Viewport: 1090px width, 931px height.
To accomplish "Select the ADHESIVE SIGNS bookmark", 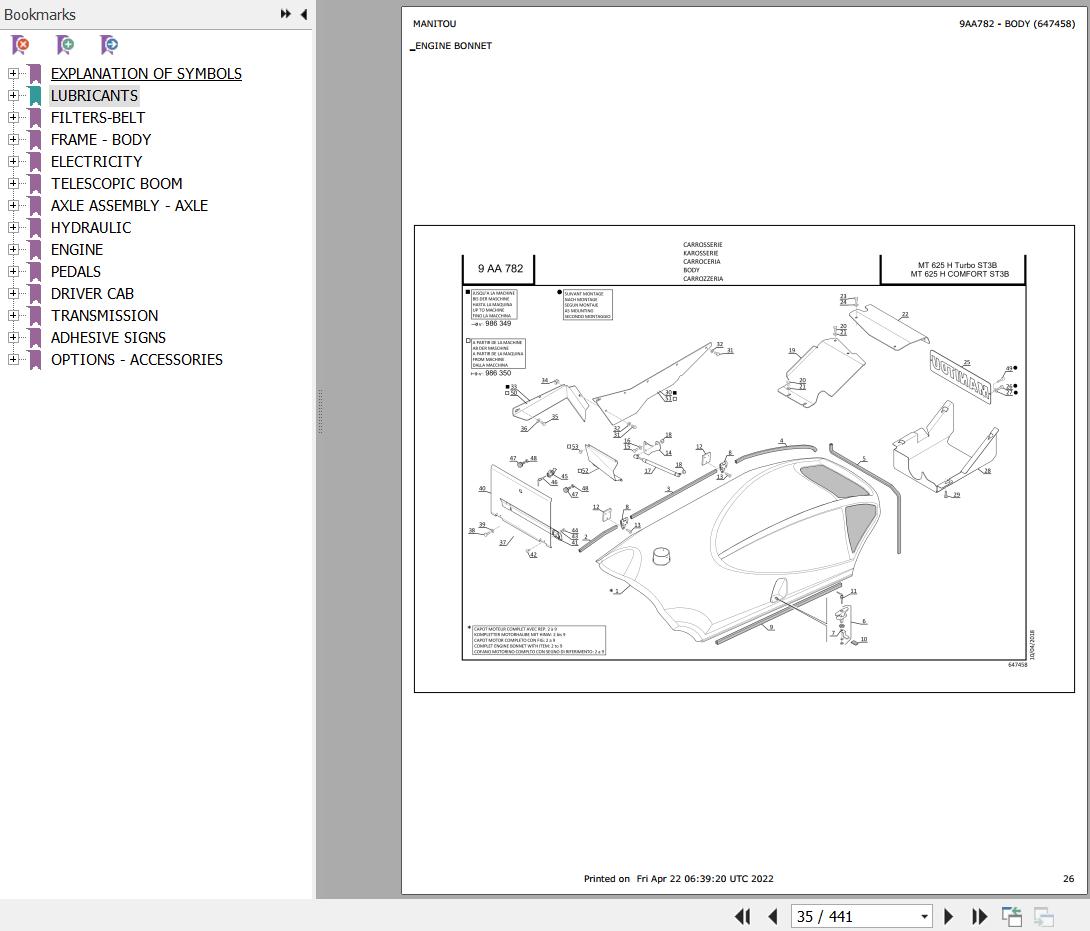I will pos(108,338).
